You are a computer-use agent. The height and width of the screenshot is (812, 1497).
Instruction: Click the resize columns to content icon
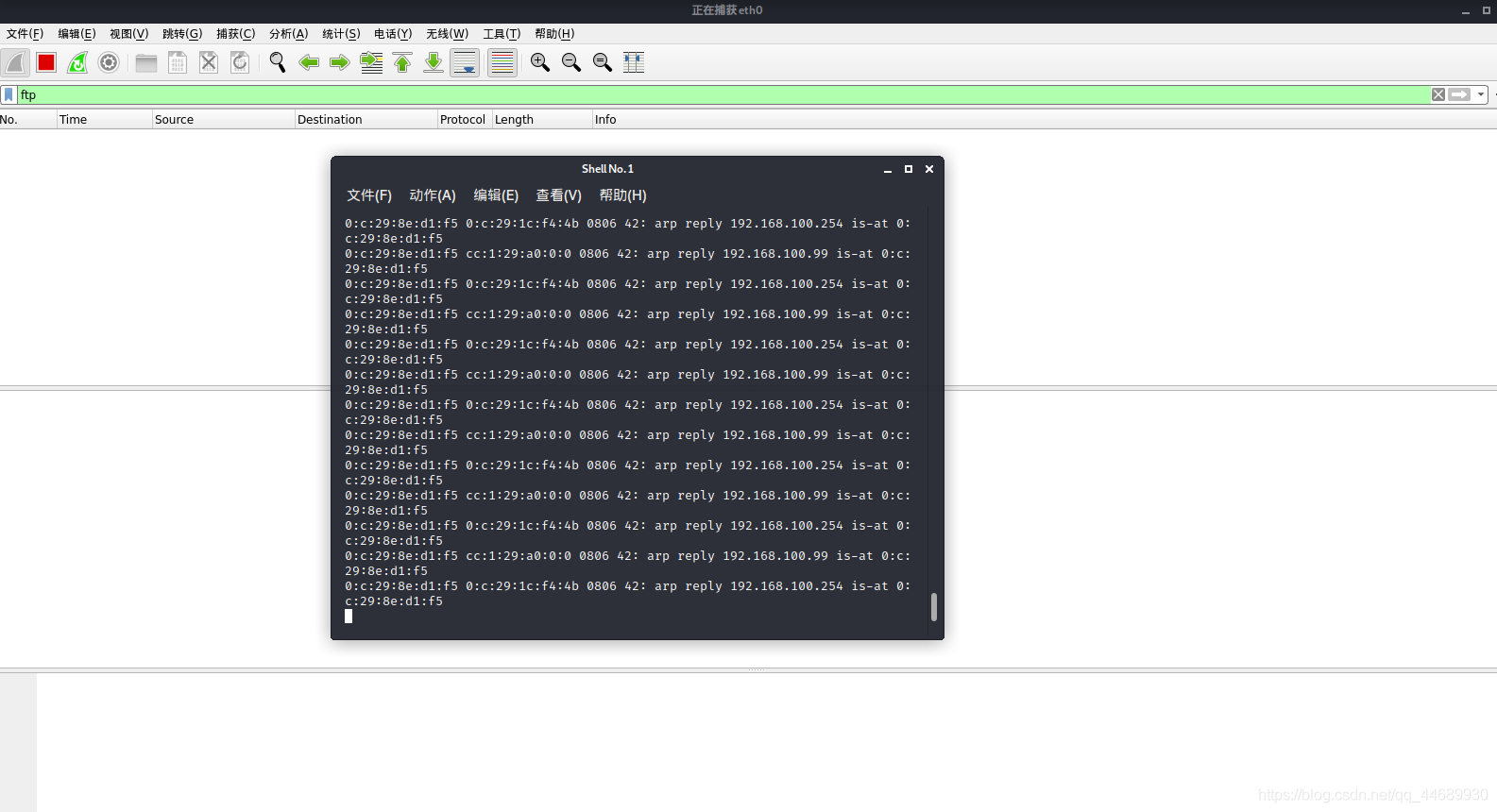click(634, 62)
